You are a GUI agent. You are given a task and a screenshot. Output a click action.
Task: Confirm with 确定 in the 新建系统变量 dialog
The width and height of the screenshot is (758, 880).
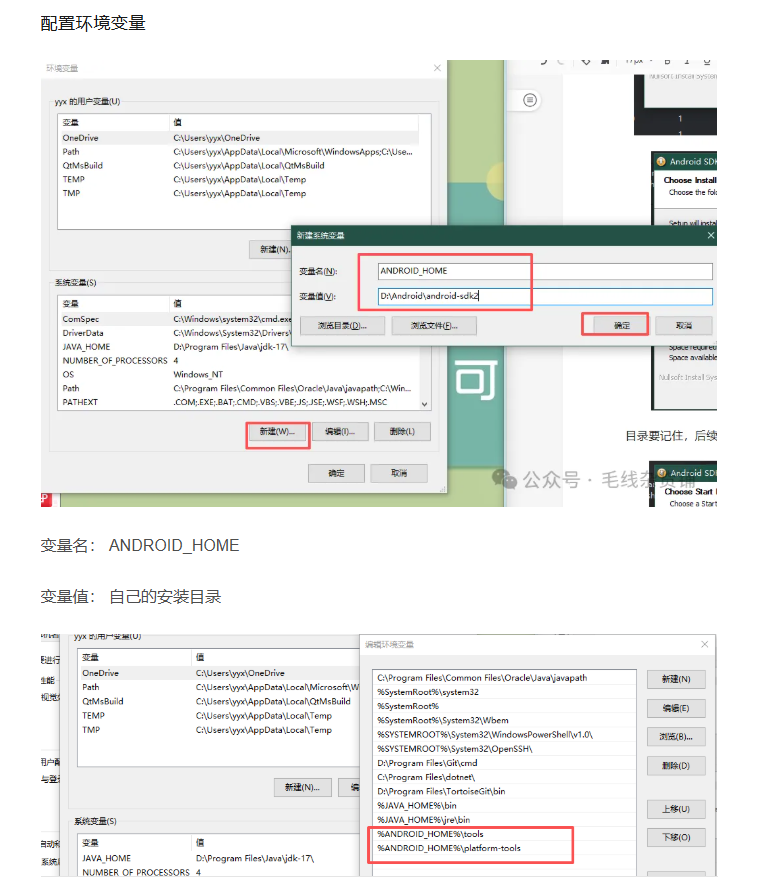622,326
